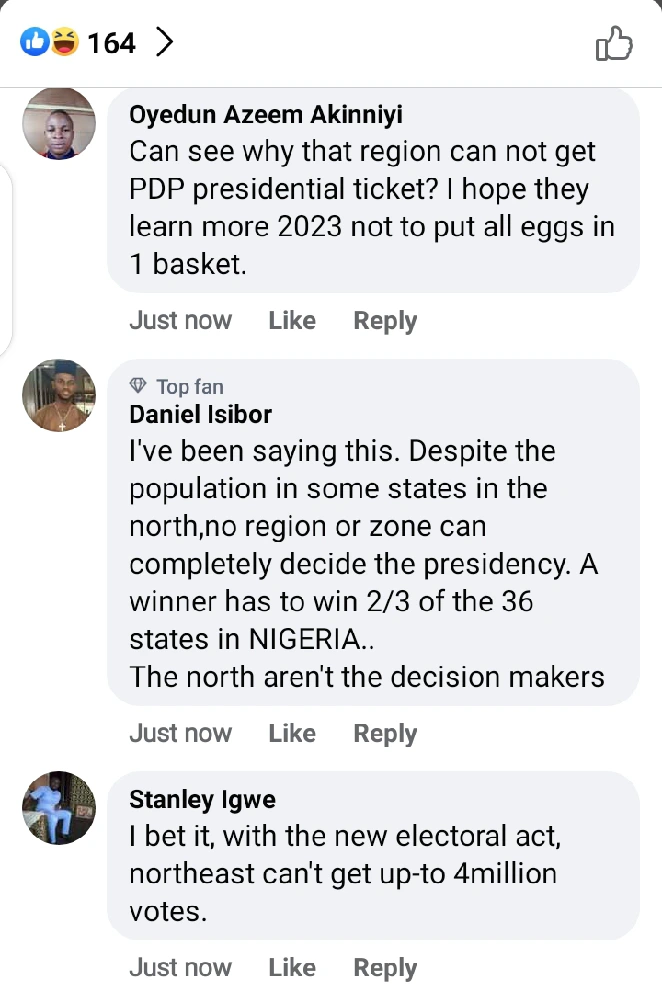This screenshot has height=985, width=662.
Task: Click the blue Like reaction emoji
Action: [34, 43]
